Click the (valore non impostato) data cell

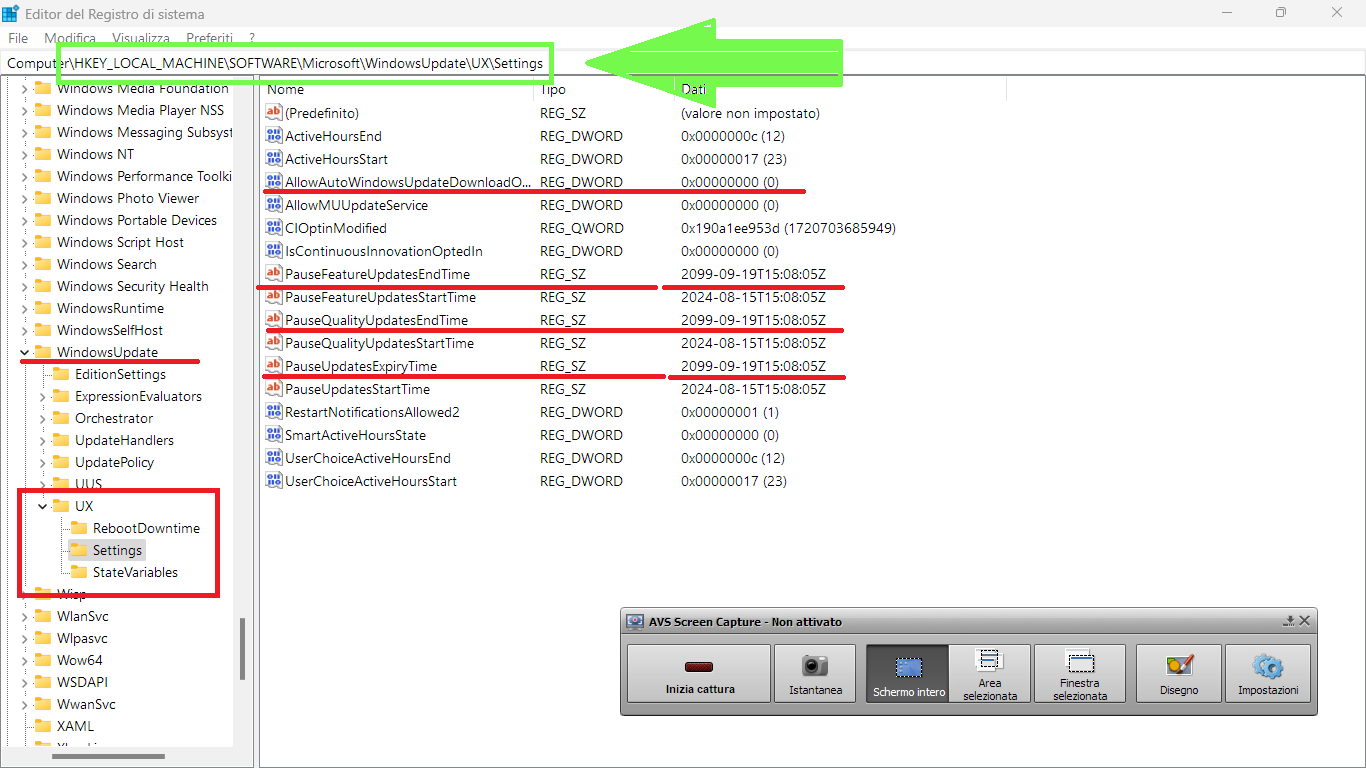coord(750,113)
